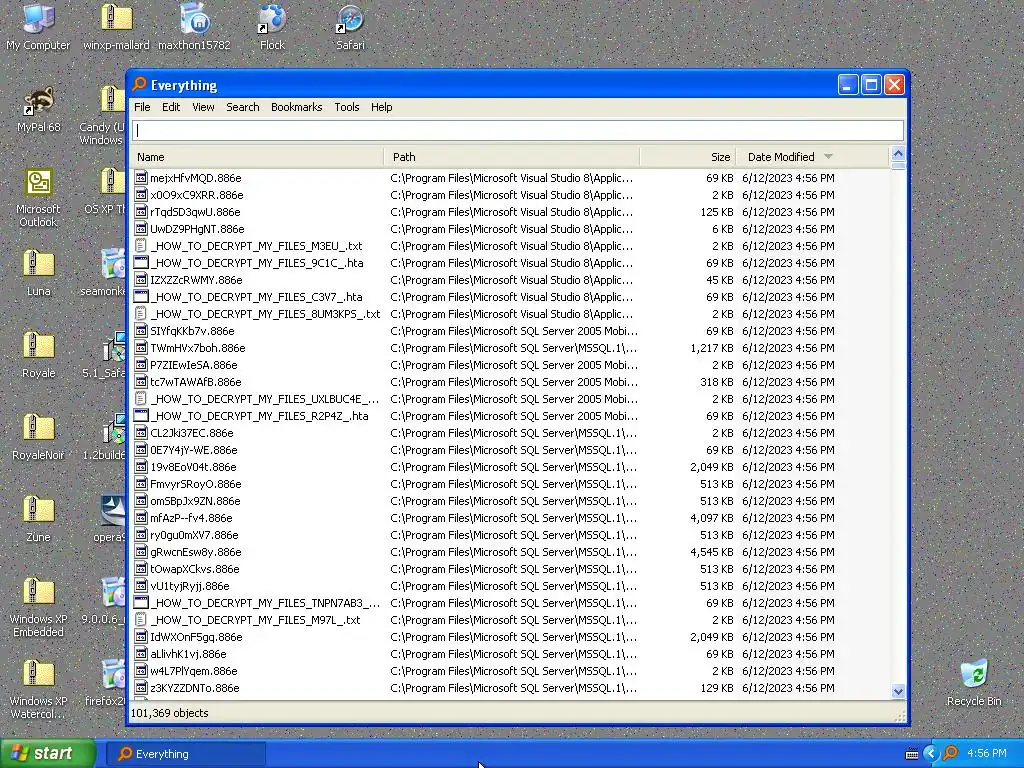Select icon of _HOW_TO_DECRYPT_MY_FILES_M3EU_.txt
Image resolution: width=1024 pixels, height=768 pixels.
click(141, 246)
